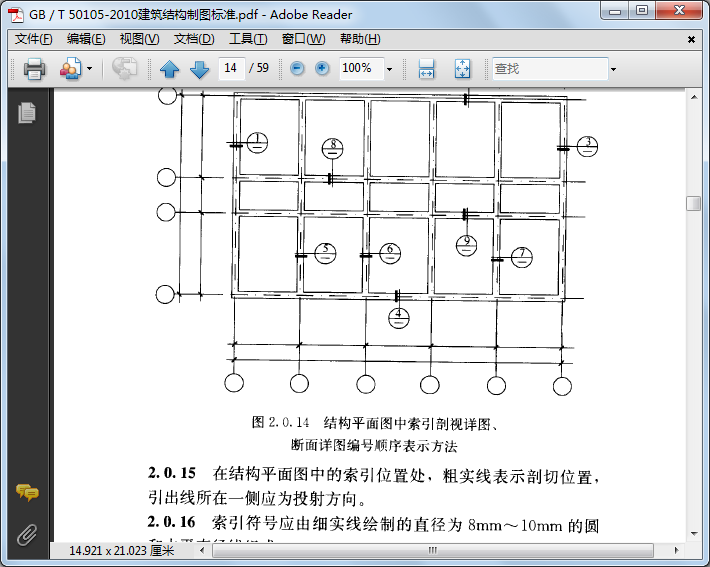Open the collaboration meeting icon
Screen dimensions: 710x567
point(70,69)
